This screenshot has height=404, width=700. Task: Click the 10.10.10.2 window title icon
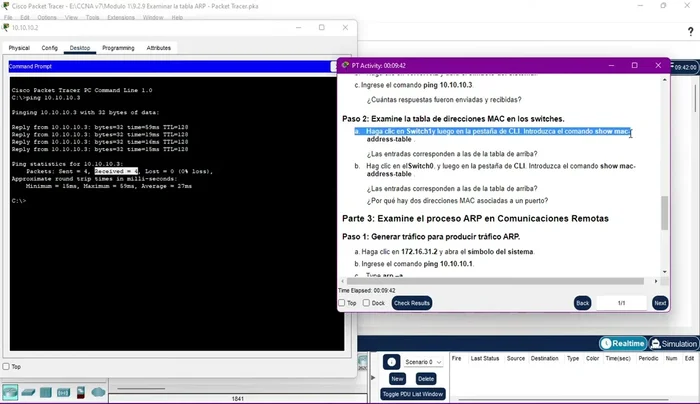coord(6,27)
